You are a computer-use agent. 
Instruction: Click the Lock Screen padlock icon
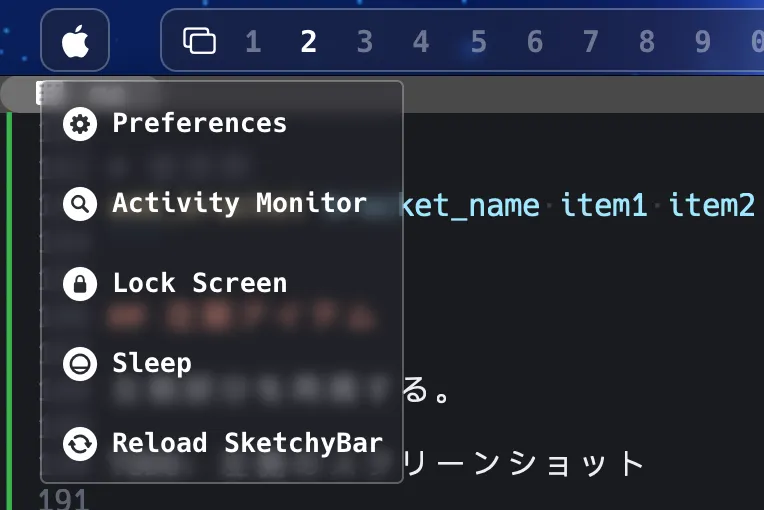(x=79, y=284)
